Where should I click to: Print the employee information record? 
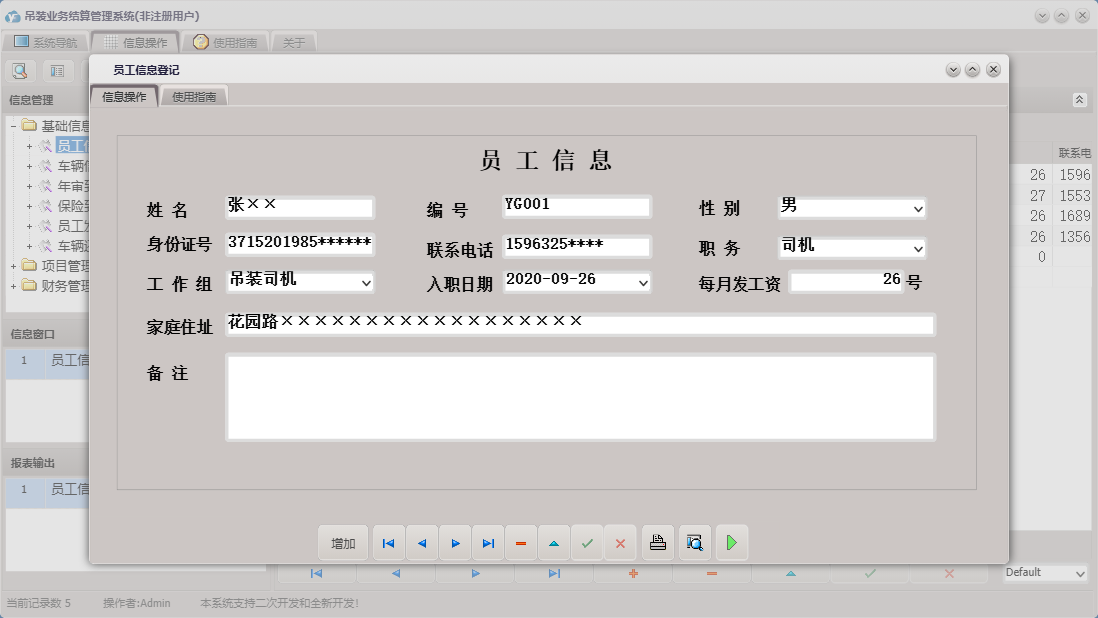[657, 542]
